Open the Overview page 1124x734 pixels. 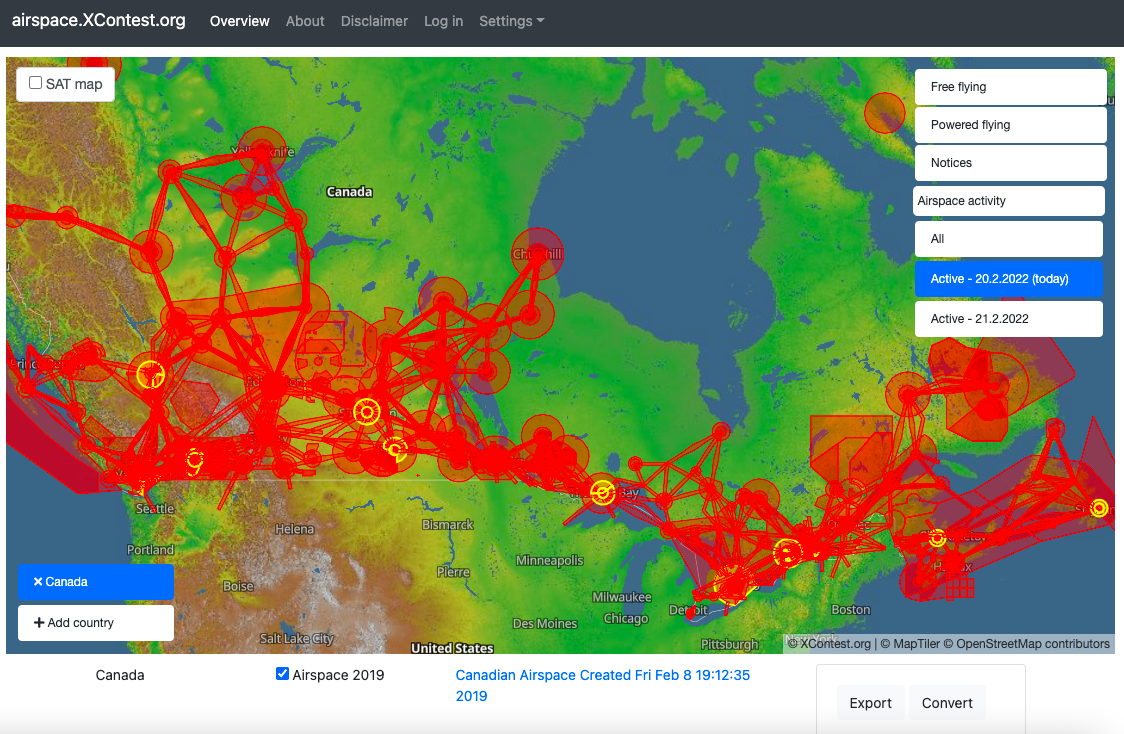pyautogui.click(x=239, y=22)
